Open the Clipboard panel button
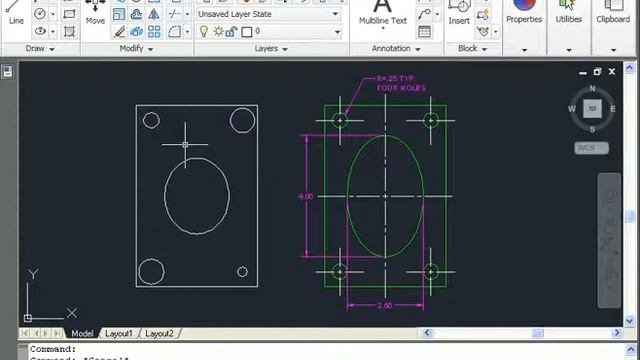 613,12
